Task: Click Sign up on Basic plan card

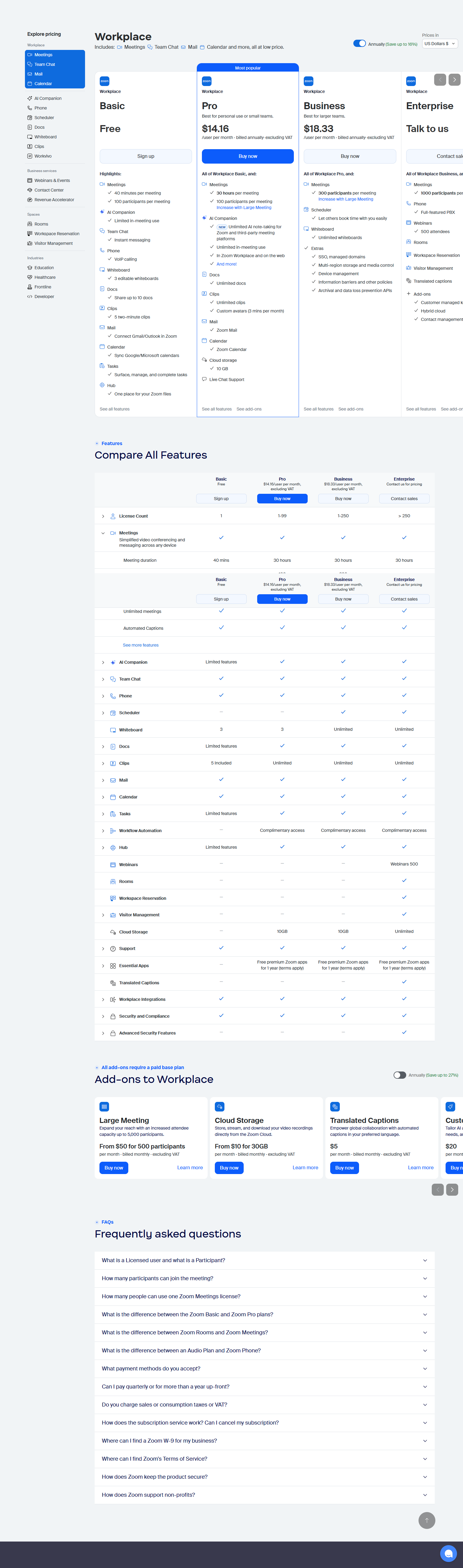Action: pos(145,156)
